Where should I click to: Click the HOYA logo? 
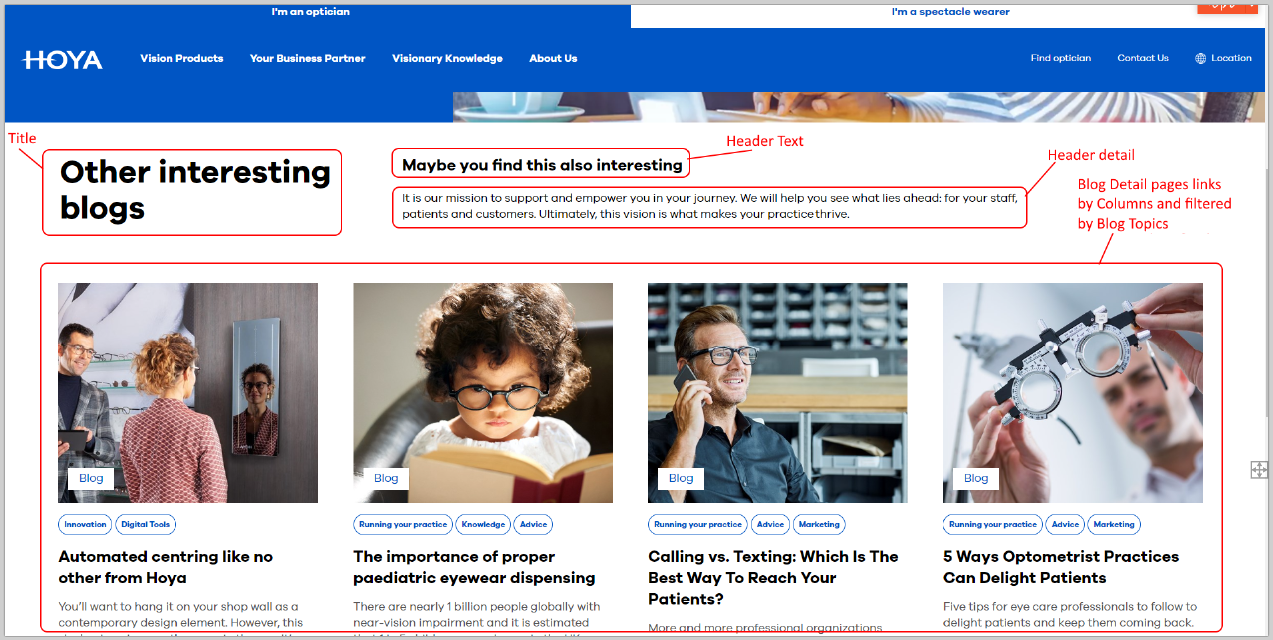[62, 60]
